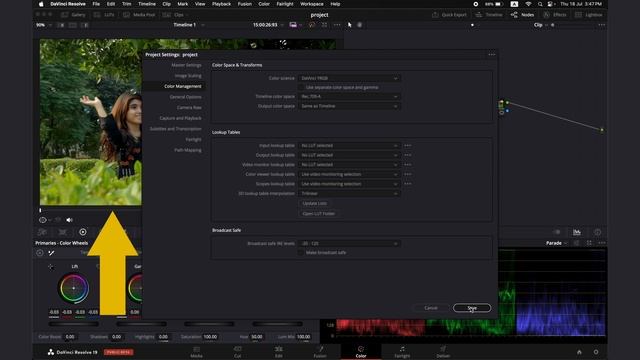Open the Broadcast safe IRE levels dropdown

click(x=349, y=243)
